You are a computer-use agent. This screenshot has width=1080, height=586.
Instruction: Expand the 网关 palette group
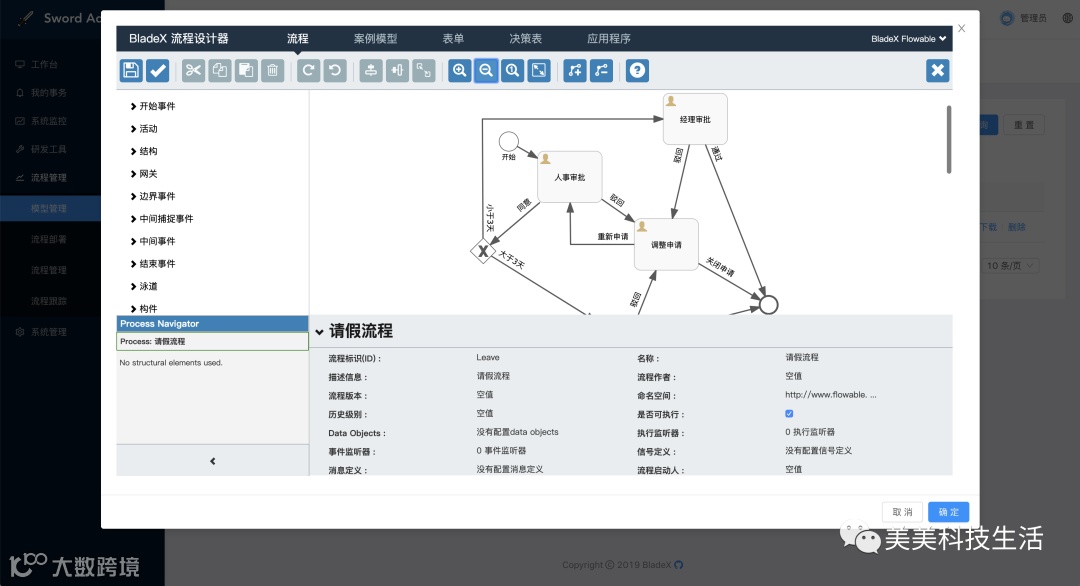pos(144,174)
